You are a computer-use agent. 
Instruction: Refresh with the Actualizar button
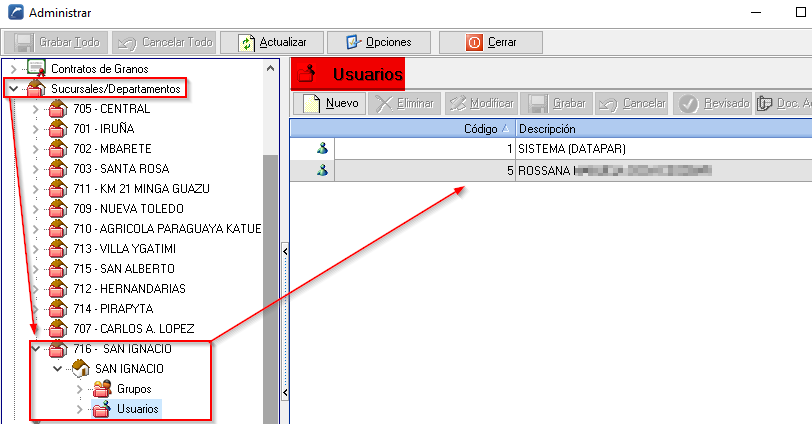272,42
